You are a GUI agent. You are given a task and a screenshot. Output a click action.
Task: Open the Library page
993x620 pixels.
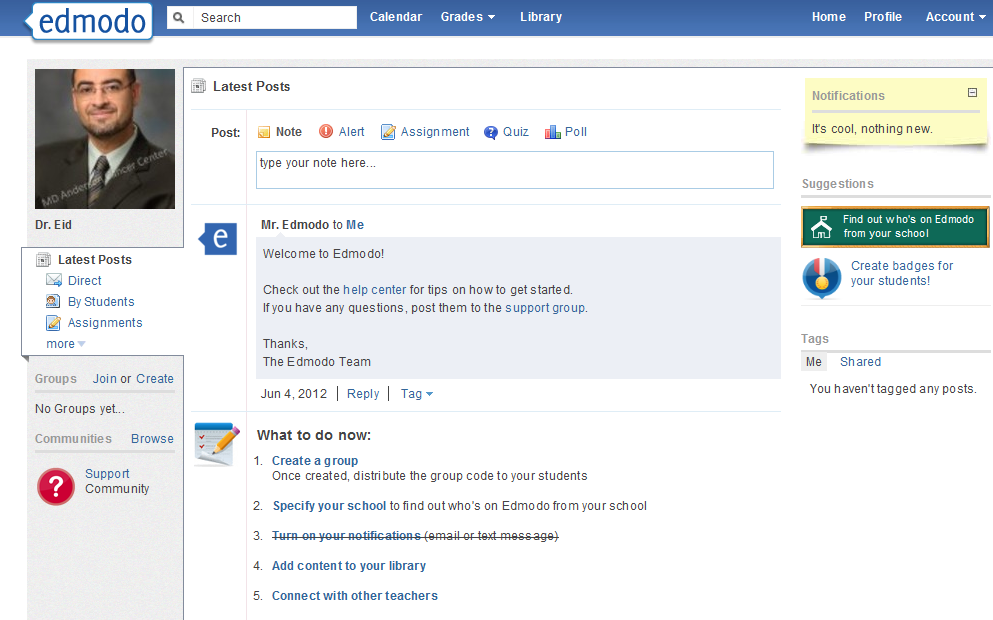pyautogui.click(x=541, y=17)
